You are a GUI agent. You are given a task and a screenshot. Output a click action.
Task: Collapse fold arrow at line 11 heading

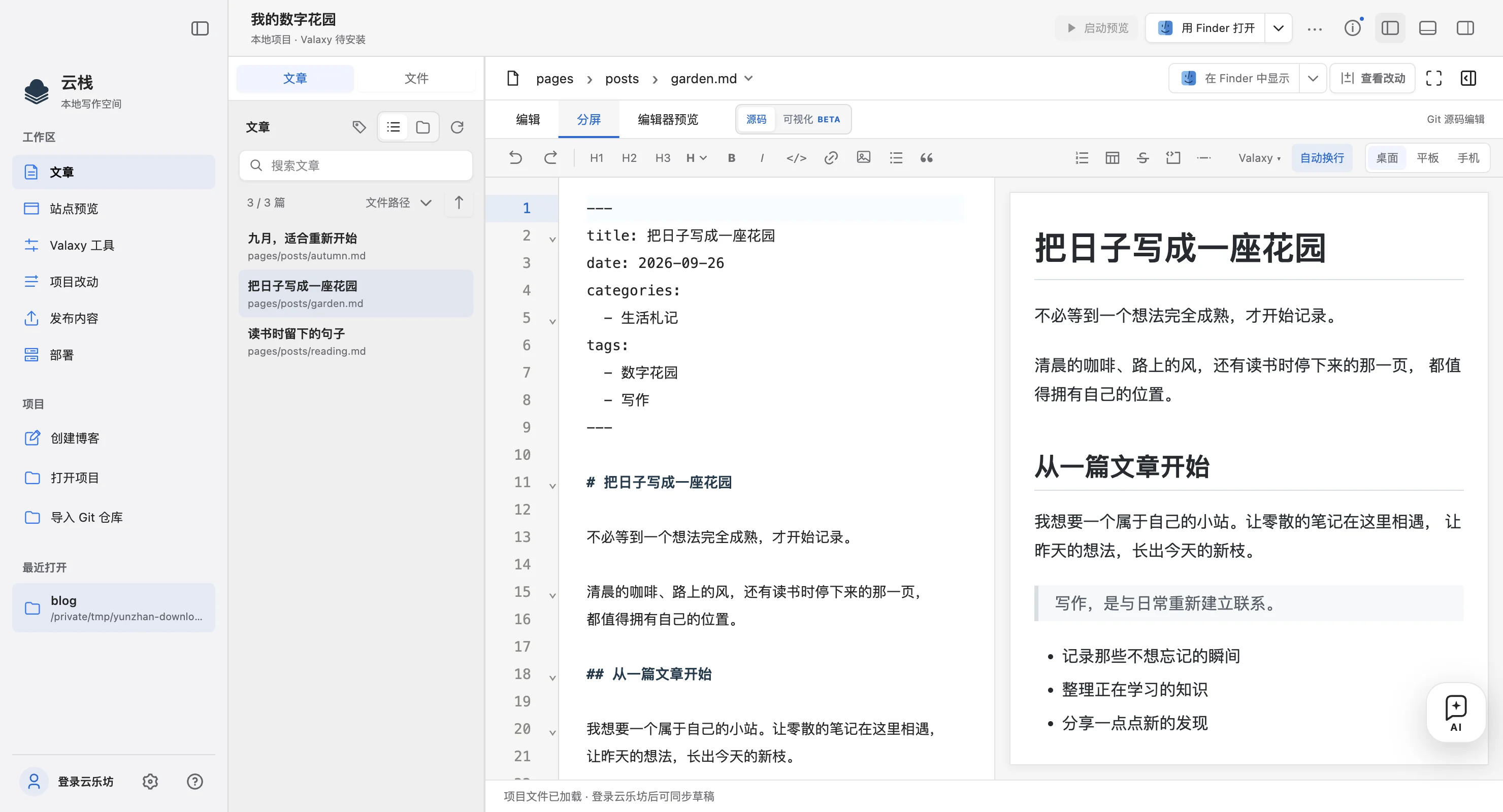point(552,485)
